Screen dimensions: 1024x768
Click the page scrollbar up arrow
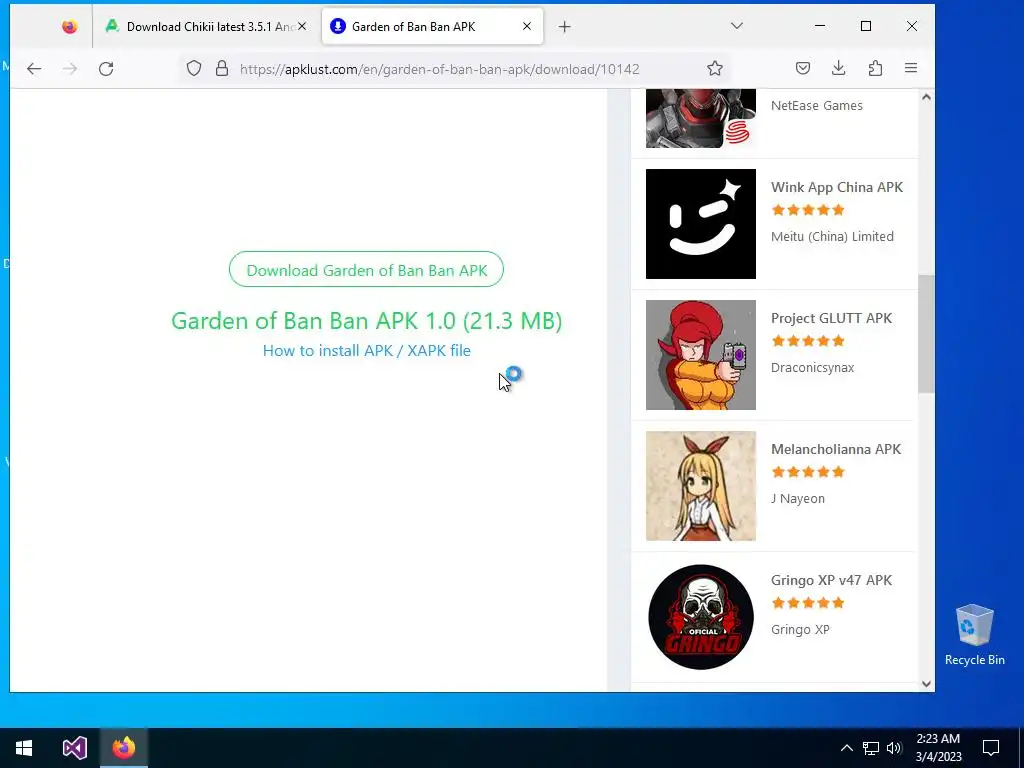(926, 97)
